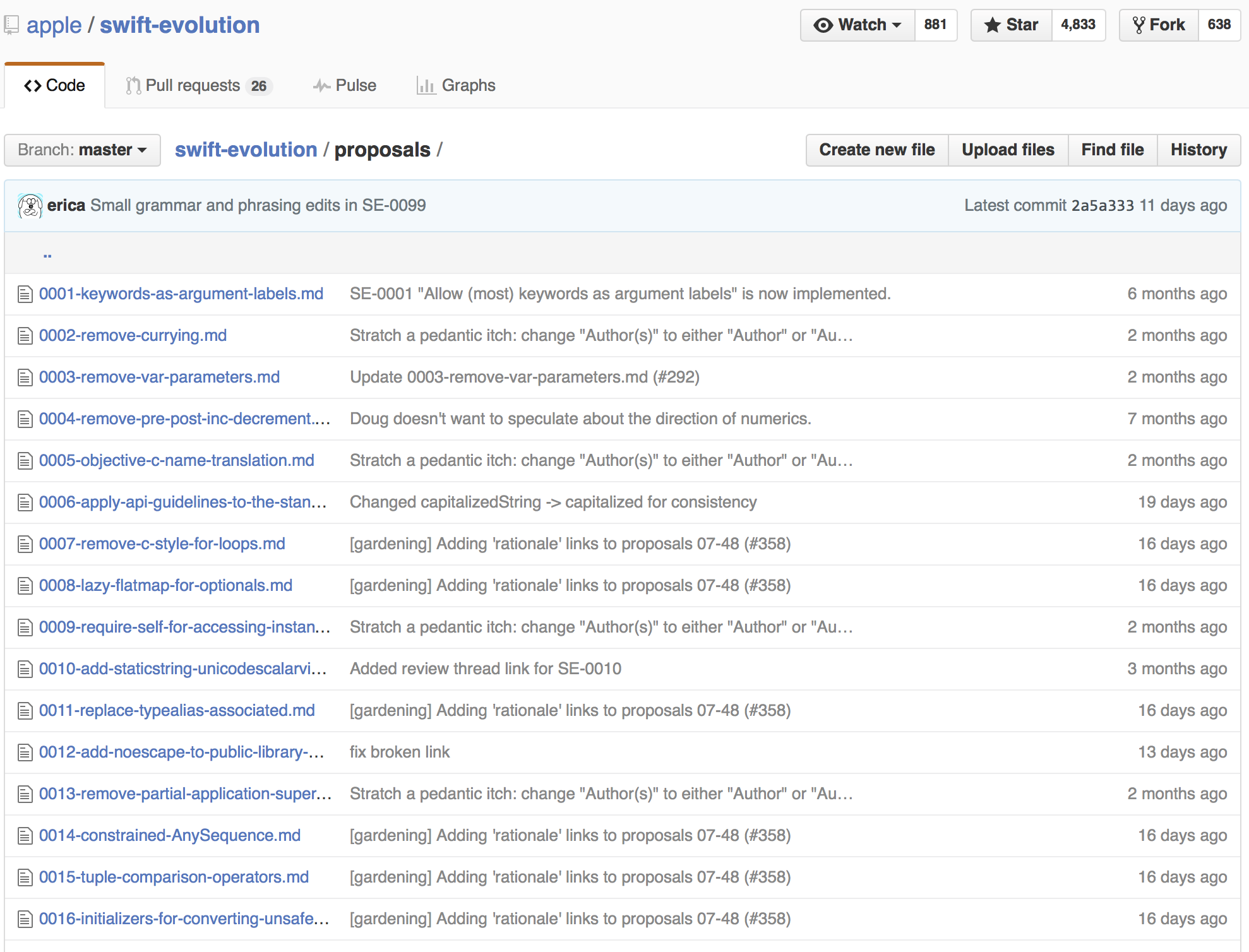Click file icon of 0006-apply-api-guidelines row

(x=25, y=503)
